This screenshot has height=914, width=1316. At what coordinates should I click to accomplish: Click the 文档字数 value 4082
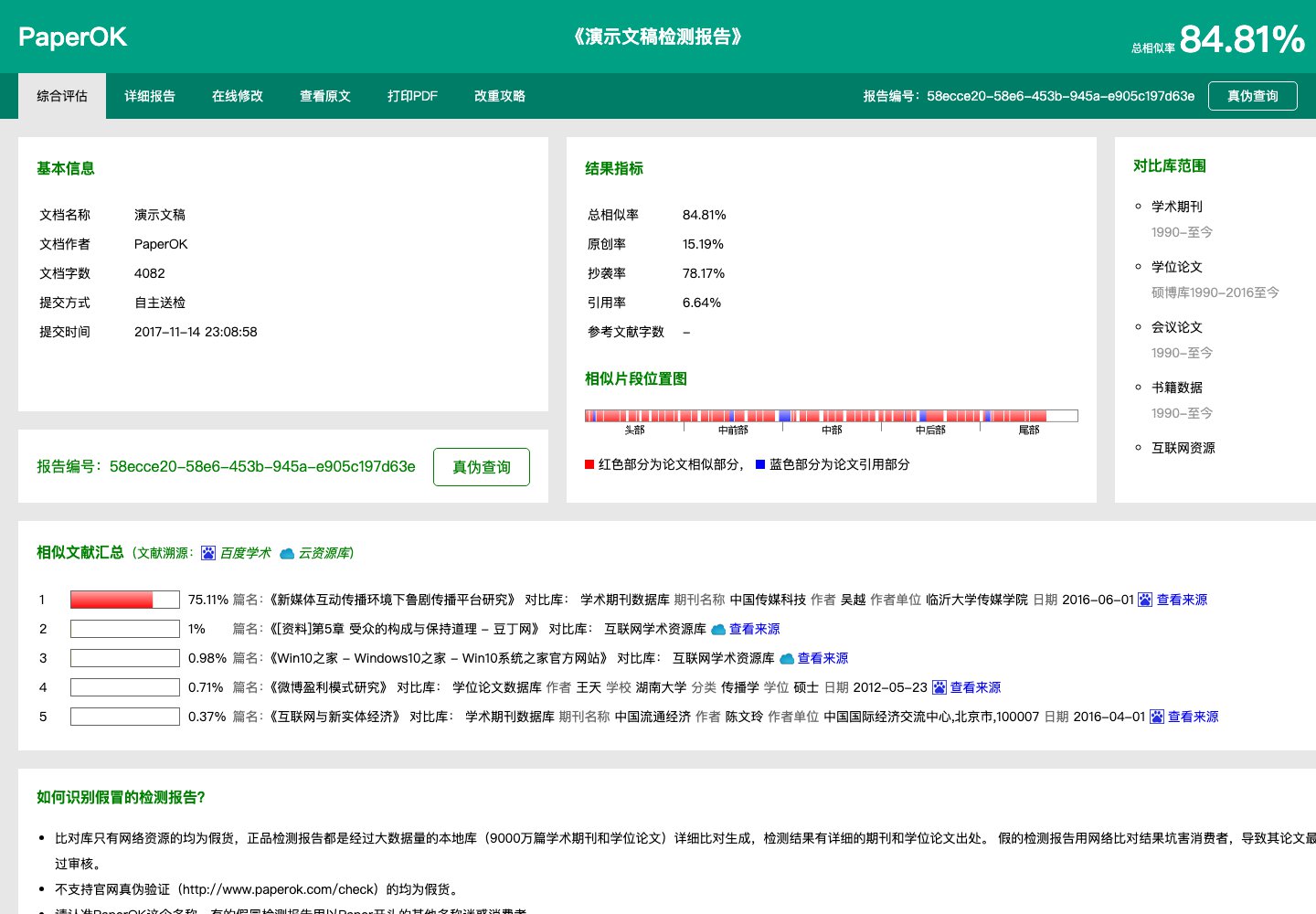click(x=150, y=273)
